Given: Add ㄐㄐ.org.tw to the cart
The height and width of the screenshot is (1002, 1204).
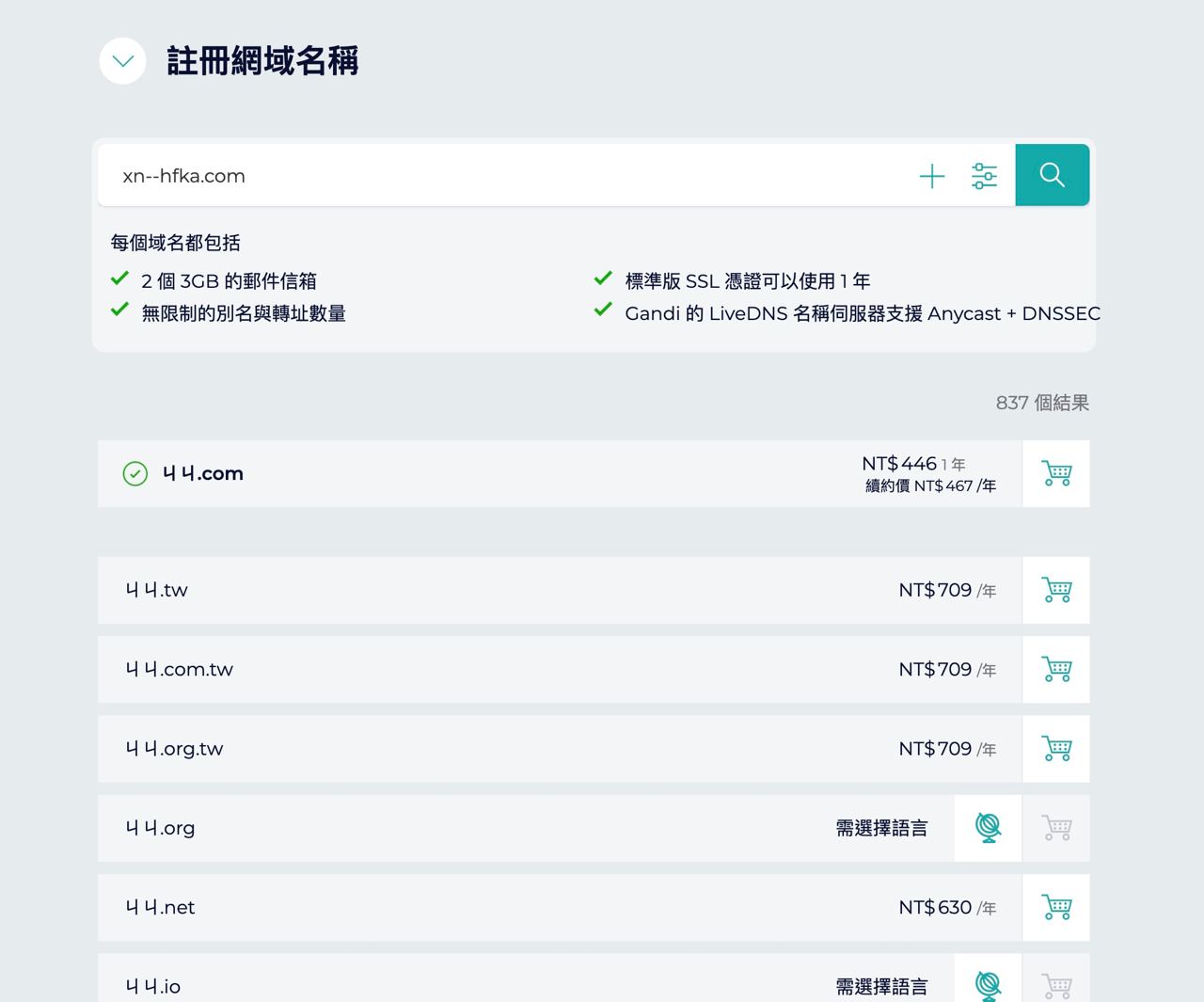Looking at the screenshot, I should 1056,749.
